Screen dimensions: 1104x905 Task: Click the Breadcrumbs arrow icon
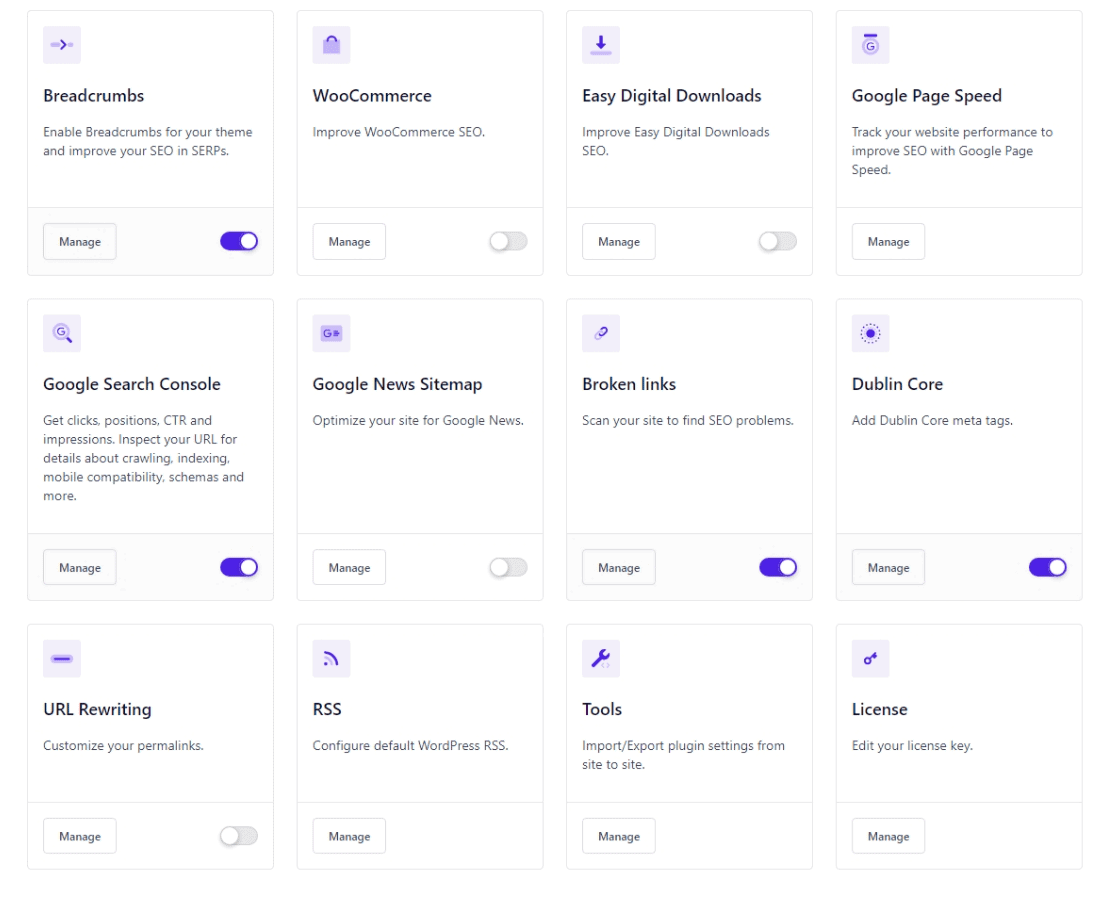(62, 45)
